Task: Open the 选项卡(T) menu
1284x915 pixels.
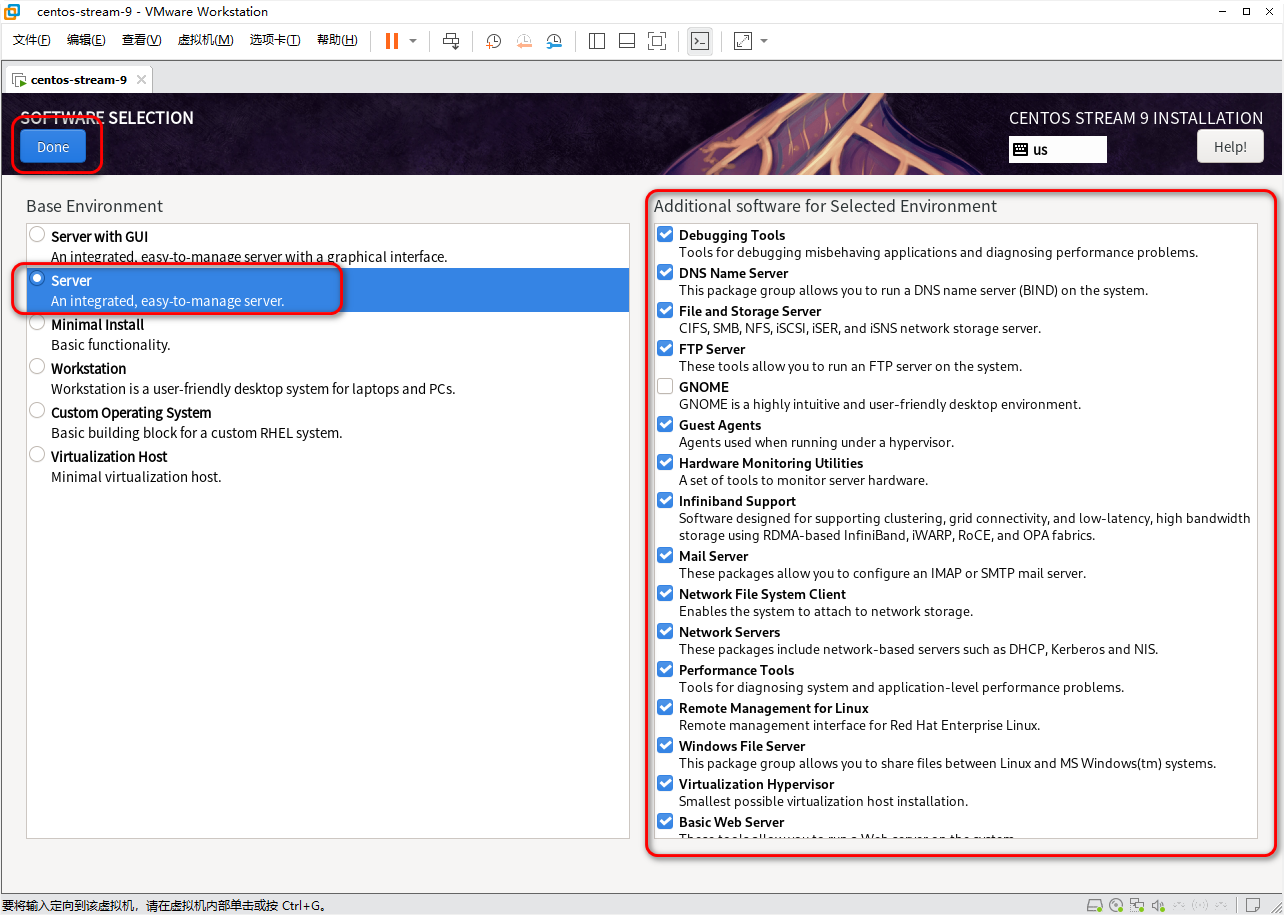Action: pyautogui.click(x=275, y=40)
